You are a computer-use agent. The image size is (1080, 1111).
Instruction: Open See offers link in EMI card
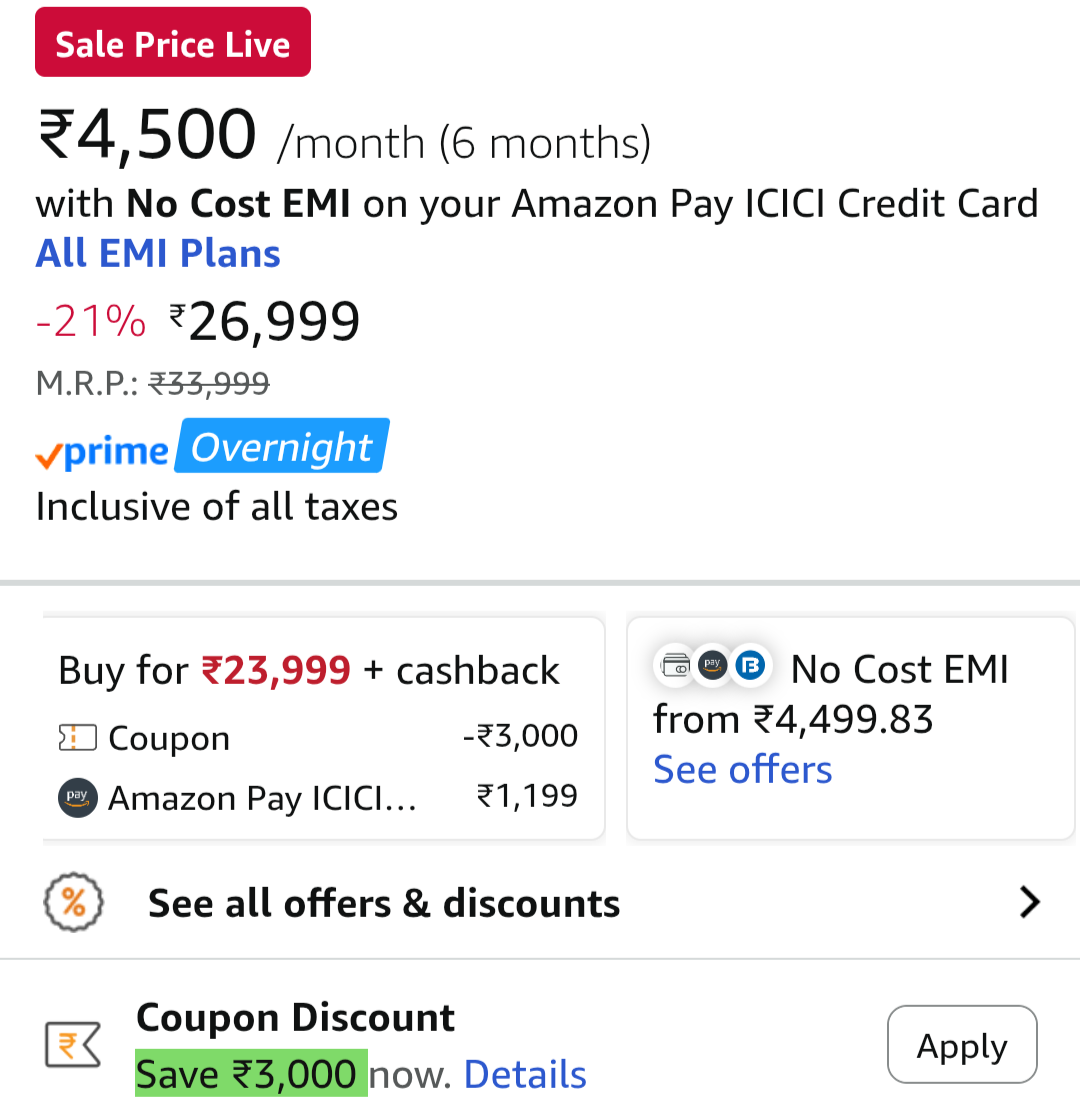742,770
